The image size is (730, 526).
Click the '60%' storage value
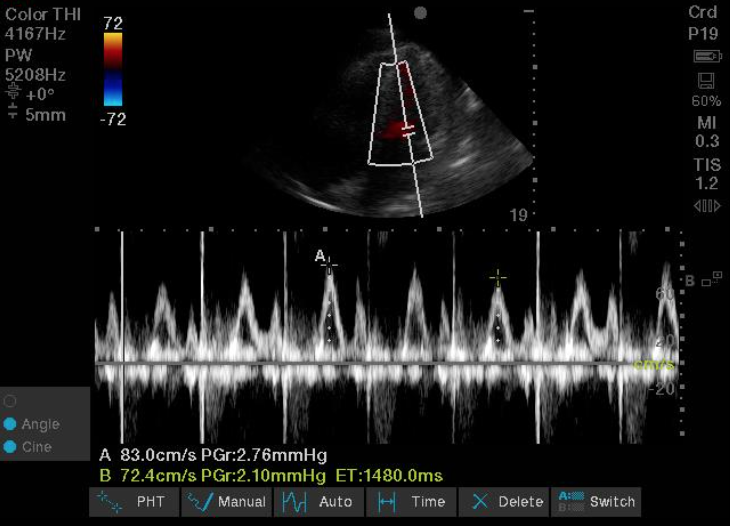coord(706,101)
